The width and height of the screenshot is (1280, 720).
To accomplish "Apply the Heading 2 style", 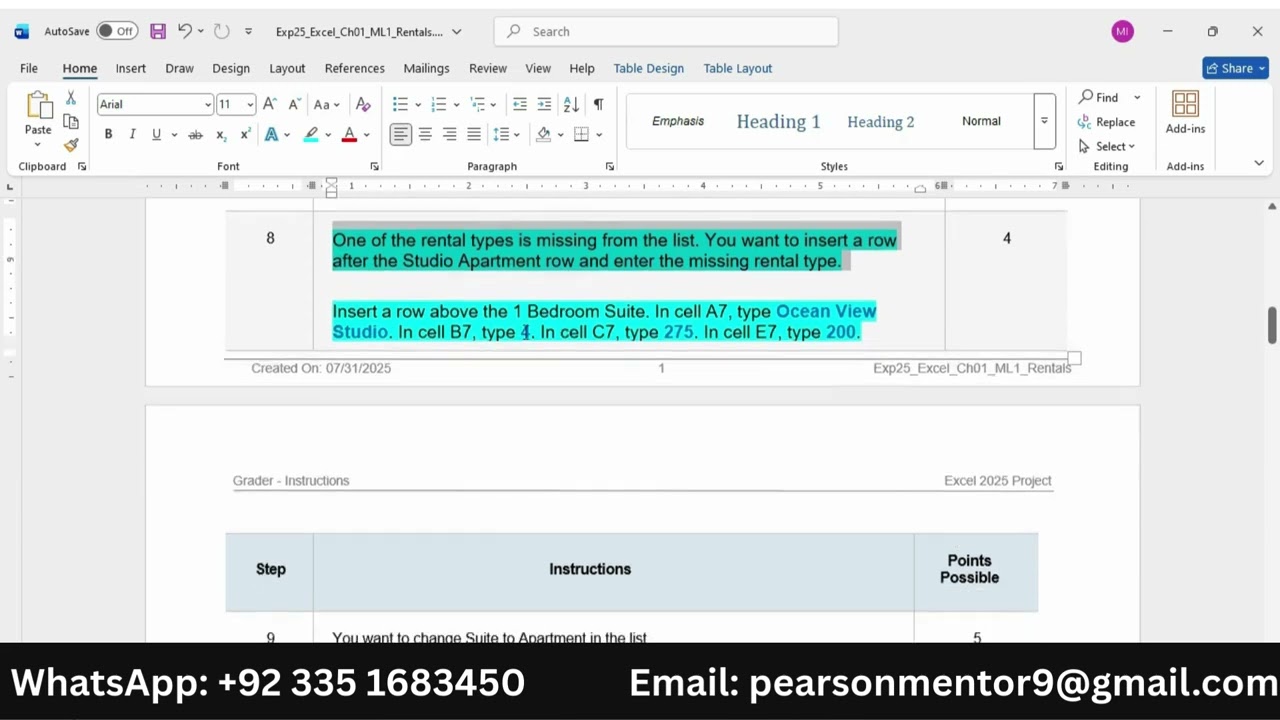I will click(880, 121).
